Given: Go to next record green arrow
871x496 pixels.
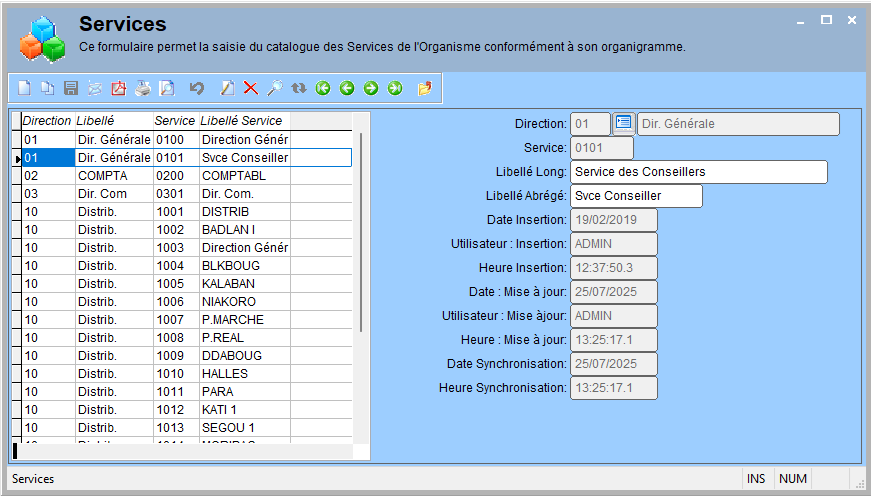Looking at the screenshot, I should (371, 88).
